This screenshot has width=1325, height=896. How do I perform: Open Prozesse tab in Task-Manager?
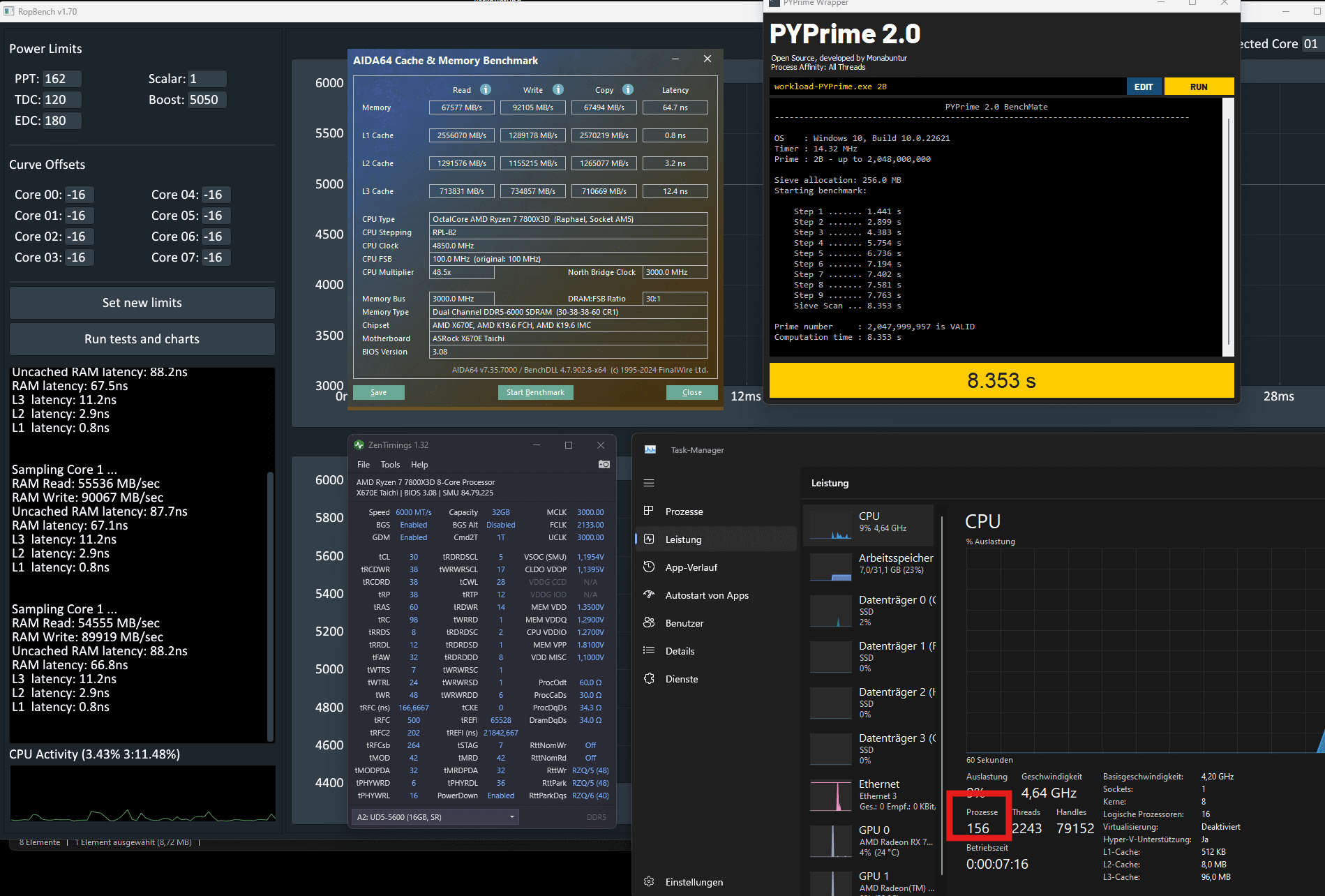(x=716, y=512)
